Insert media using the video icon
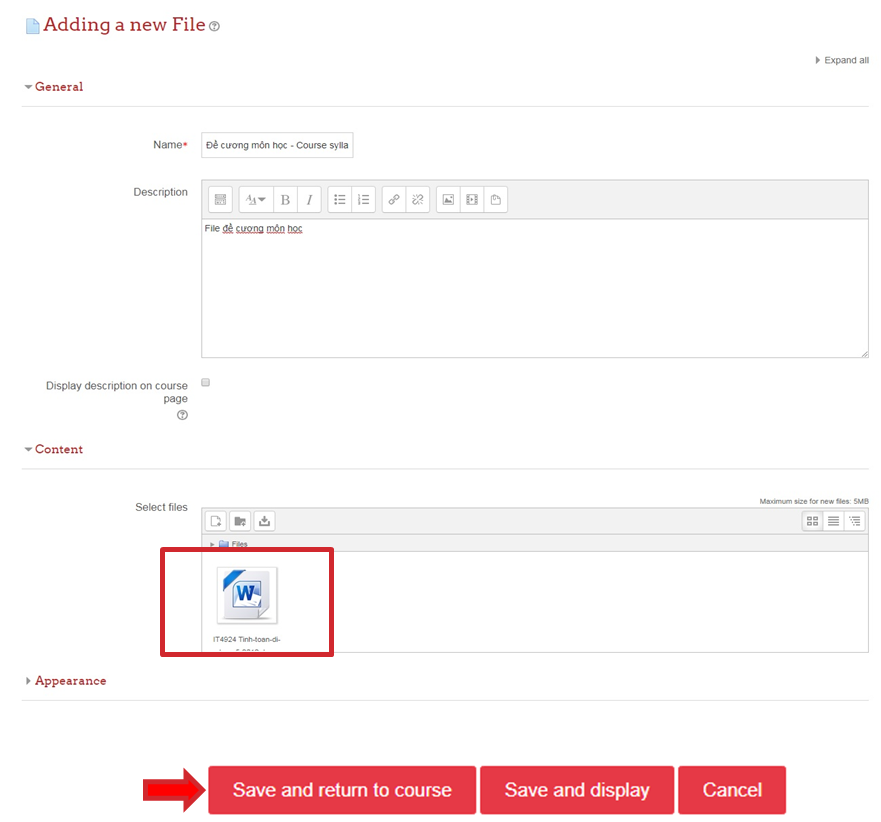881x822 pixels. click(x=472, y=200)
